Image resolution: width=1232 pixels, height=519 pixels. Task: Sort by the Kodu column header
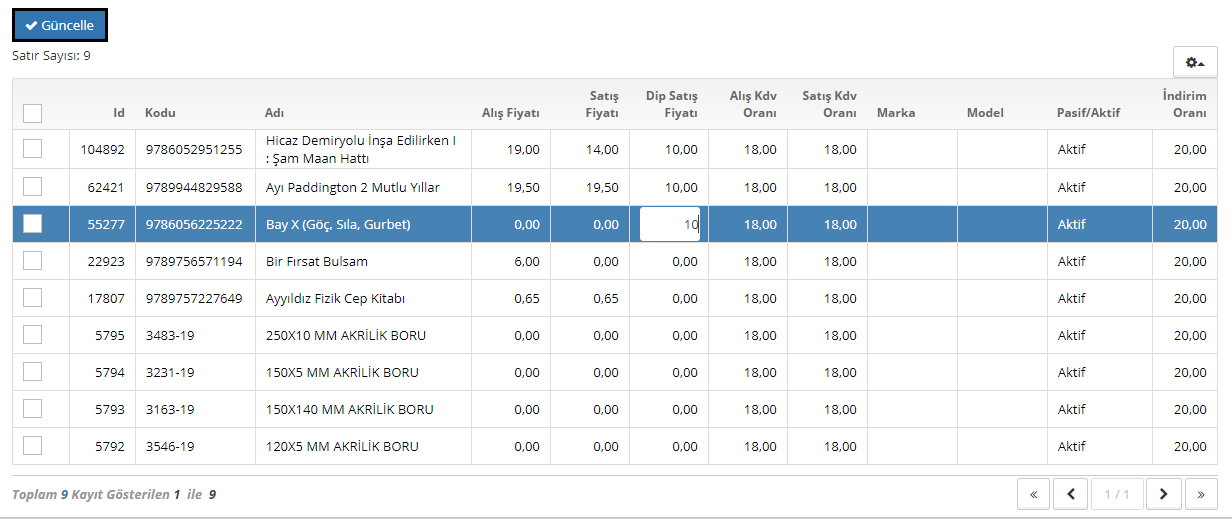(x=160, y=113)
